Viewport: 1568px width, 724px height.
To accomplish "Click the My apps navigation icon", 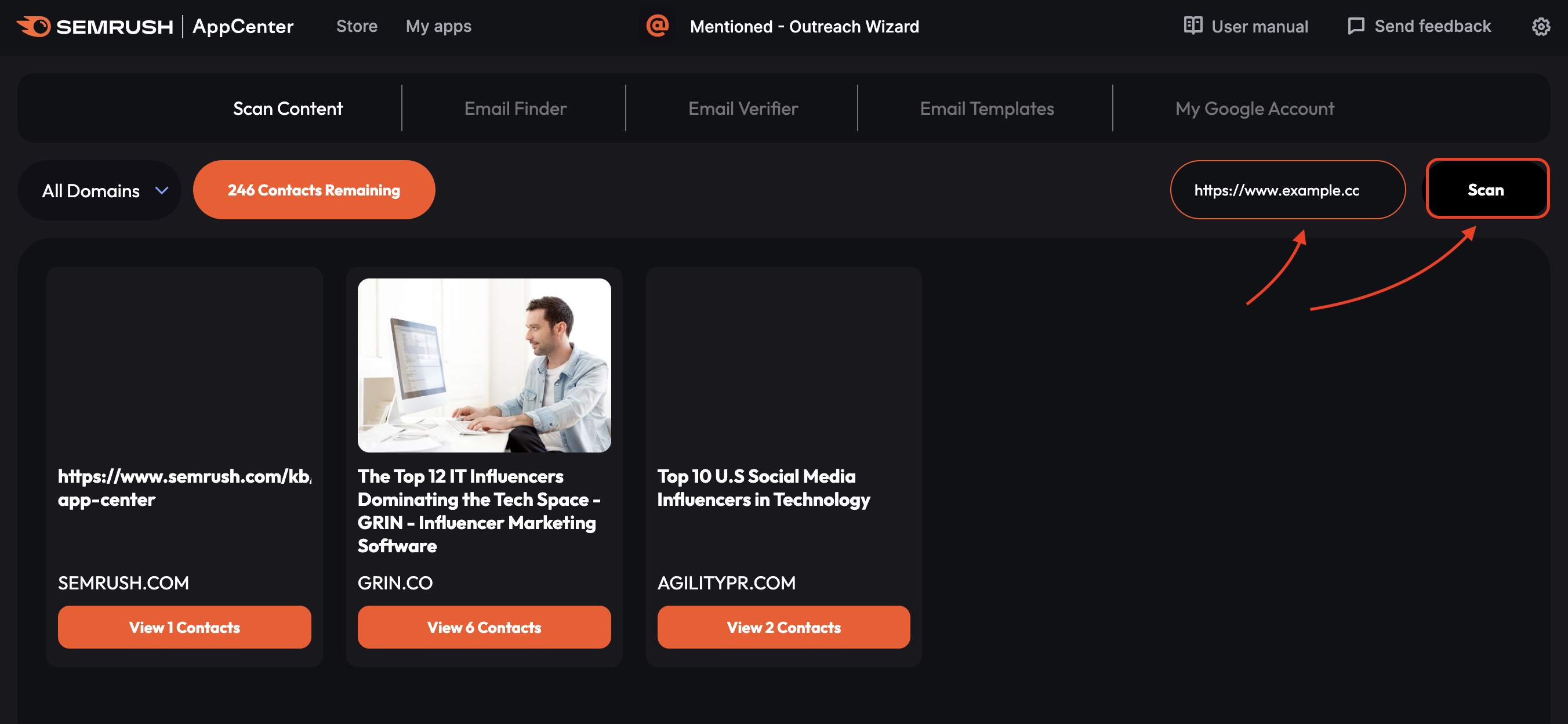I will 438,25.
